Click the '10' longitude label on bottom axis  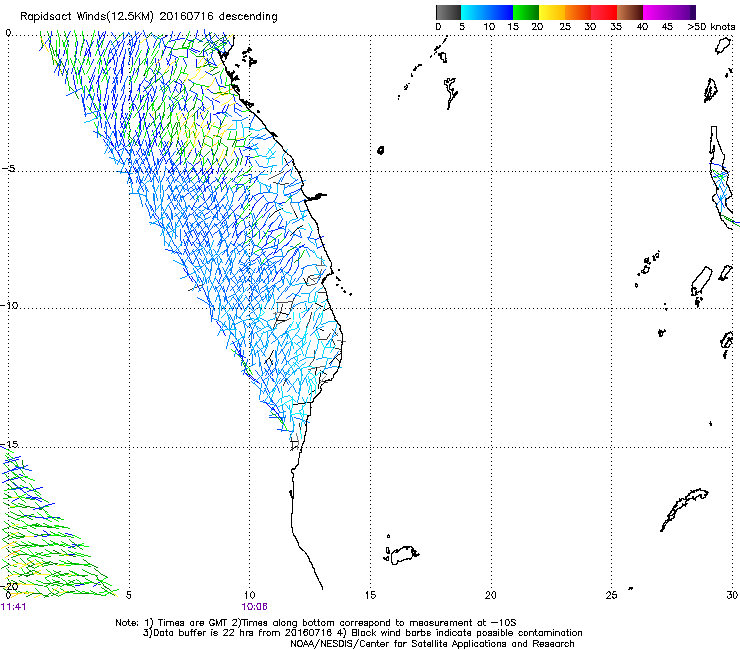click(x=249, y=595)
